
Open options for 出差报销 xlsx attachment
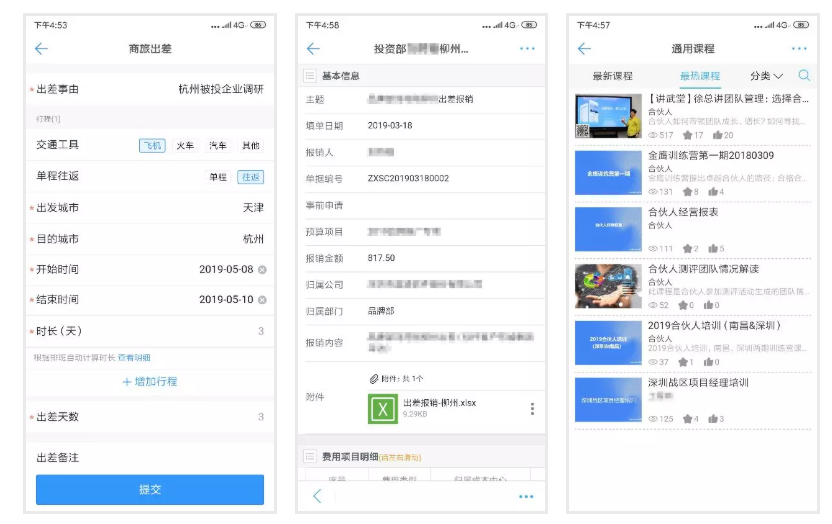pos(532,409)
